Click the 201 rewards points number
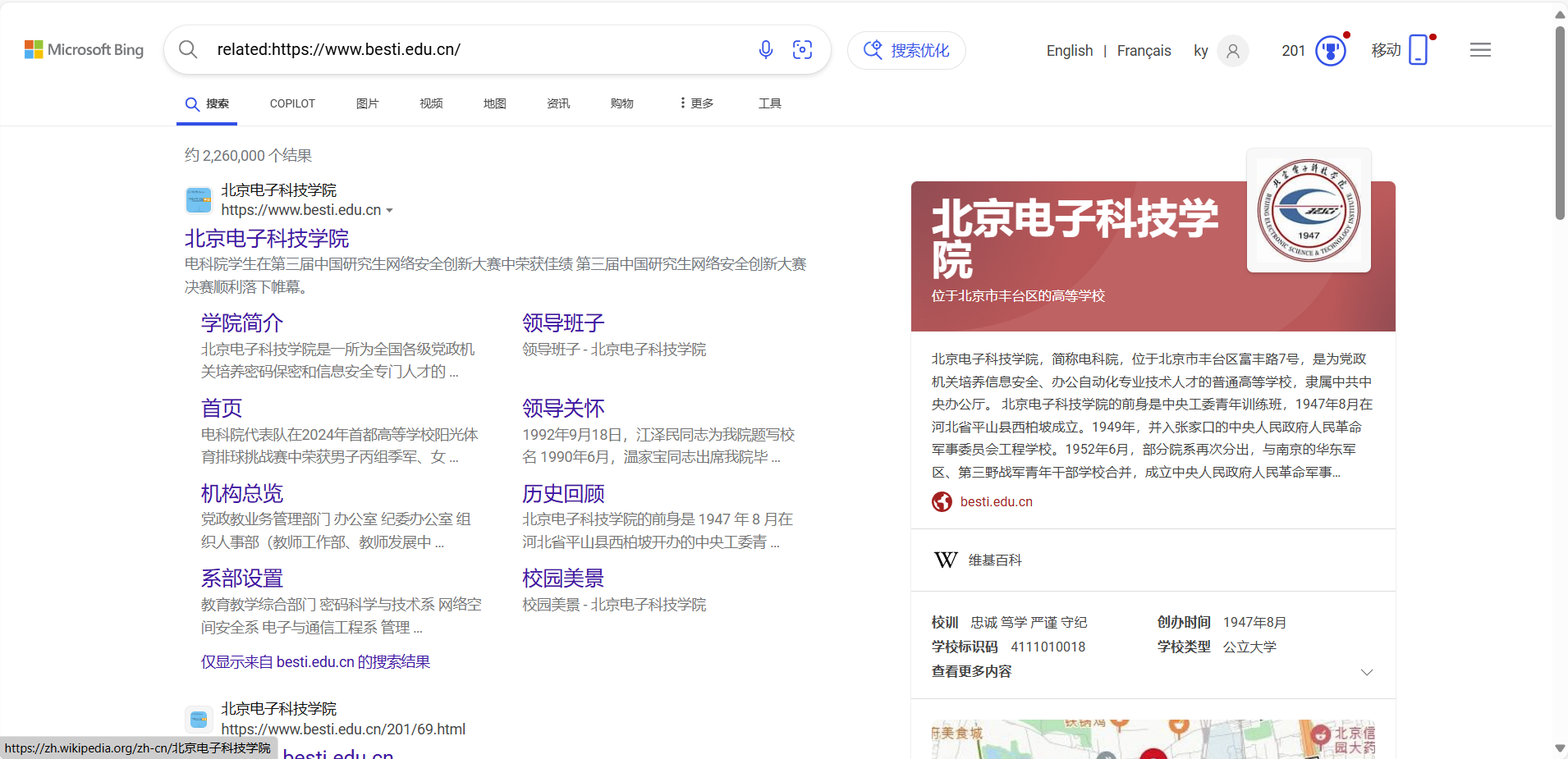The height and width of the screenshot is (759, 1568). point(1293,51)
